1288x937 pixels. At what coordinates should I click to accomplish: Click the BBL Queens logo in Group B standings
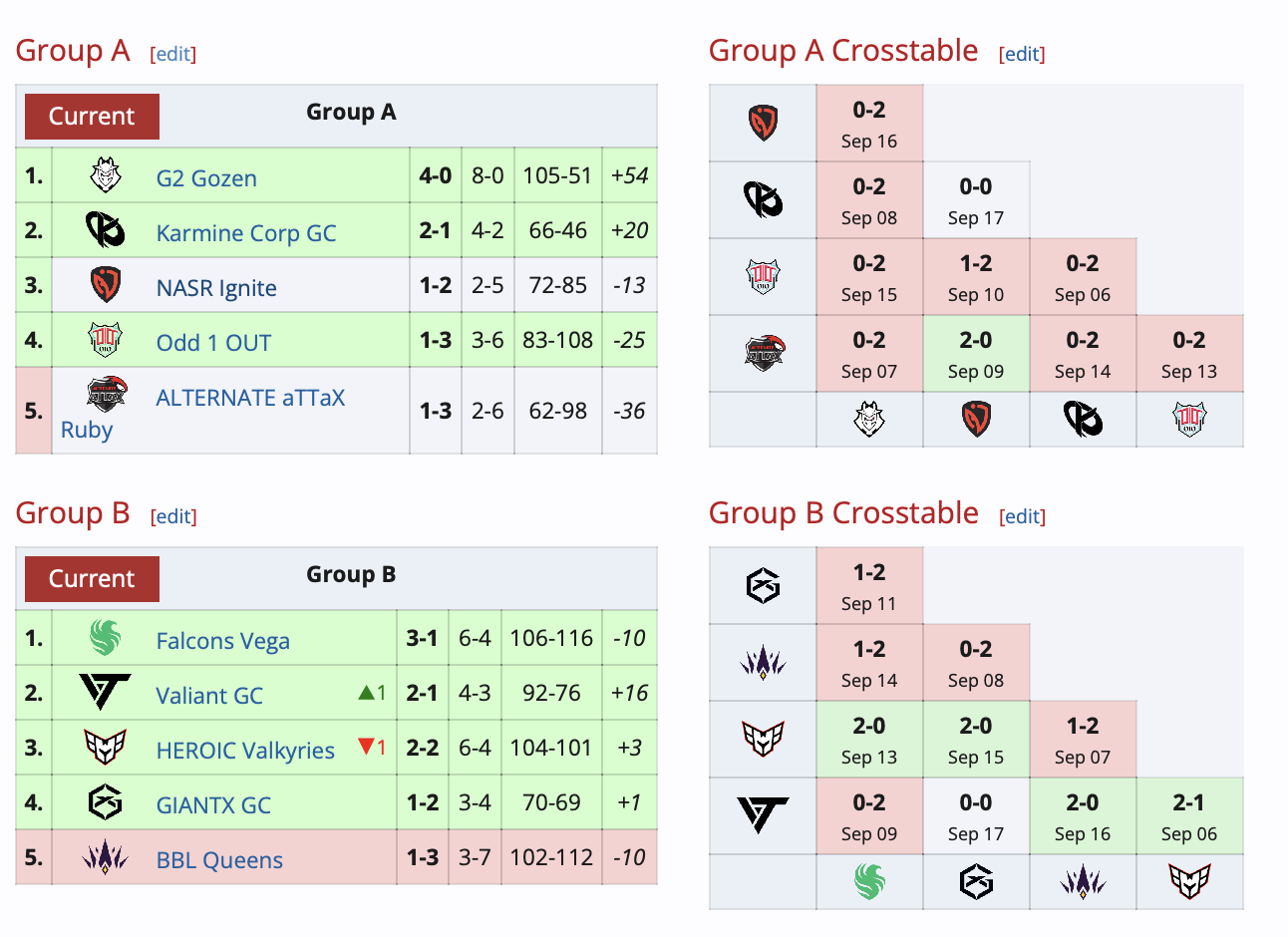(105, 856)
